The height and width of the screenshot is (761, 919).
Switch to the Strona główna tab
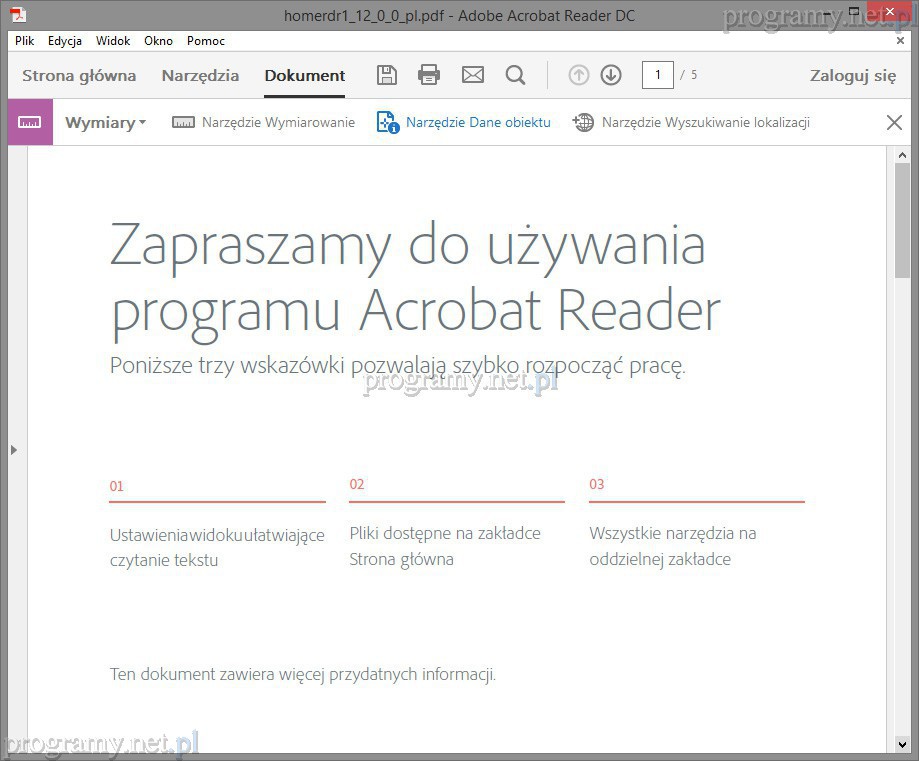(79, 75)
